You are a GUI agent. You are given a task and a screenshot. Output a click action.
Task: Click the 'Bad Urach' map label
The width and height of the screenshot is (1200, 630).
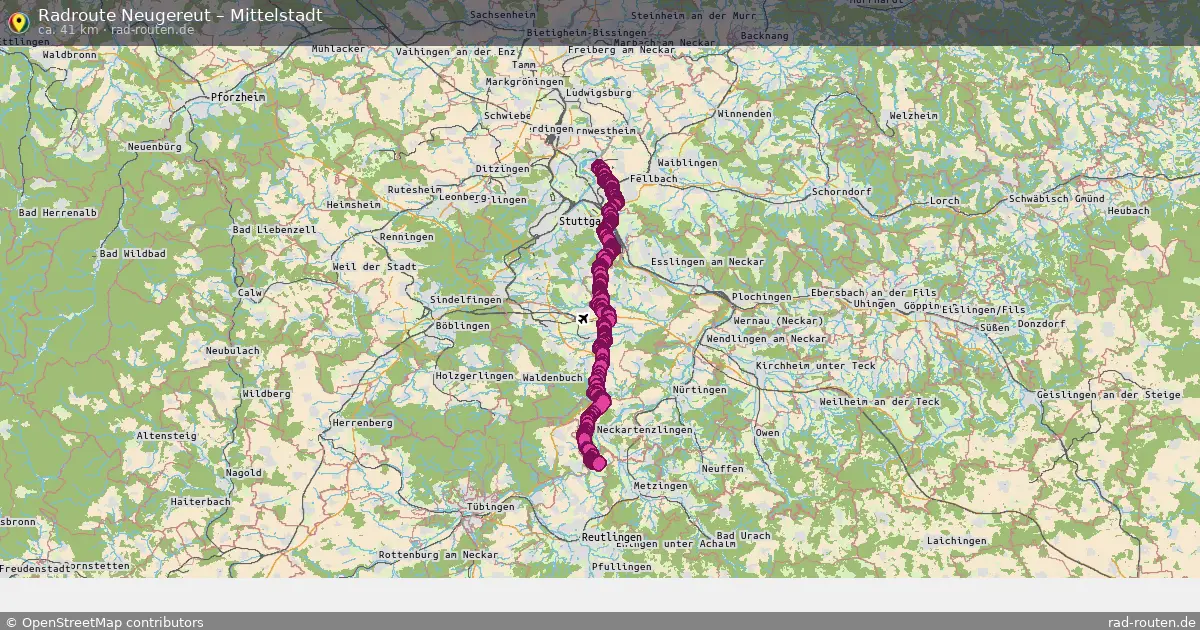[x=744, y=536]
